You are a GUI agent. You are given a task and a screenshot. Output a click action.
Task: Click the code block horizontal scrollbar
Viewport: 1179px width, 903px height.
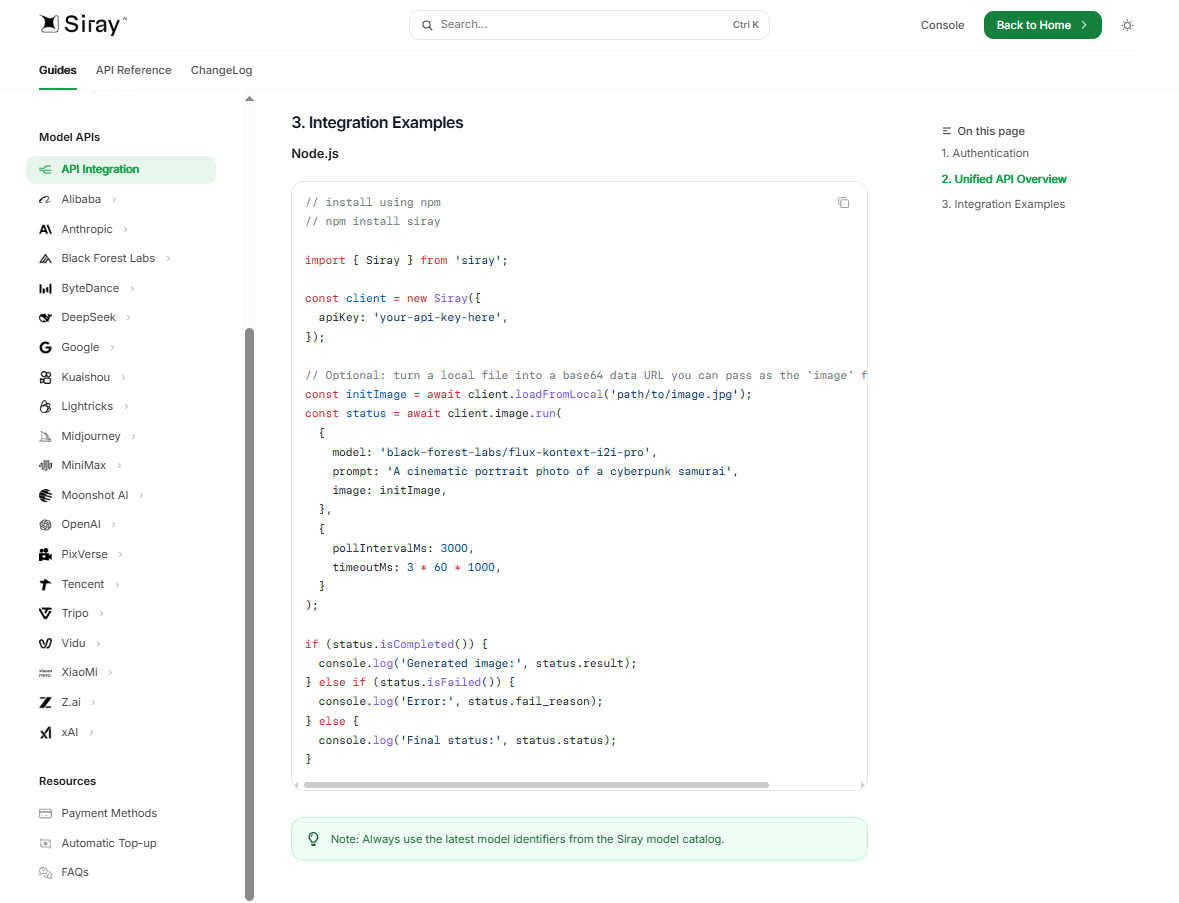click(x=536, y=785)
